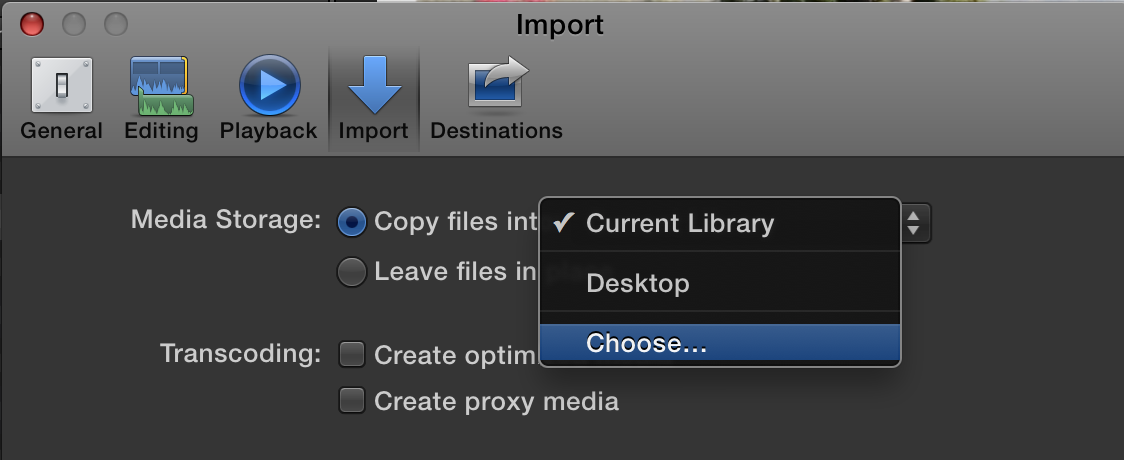The width and height of the screenshot is (1124, 460).
Task: Open the Playback preferences pane icon
Action: coord(270,85)
